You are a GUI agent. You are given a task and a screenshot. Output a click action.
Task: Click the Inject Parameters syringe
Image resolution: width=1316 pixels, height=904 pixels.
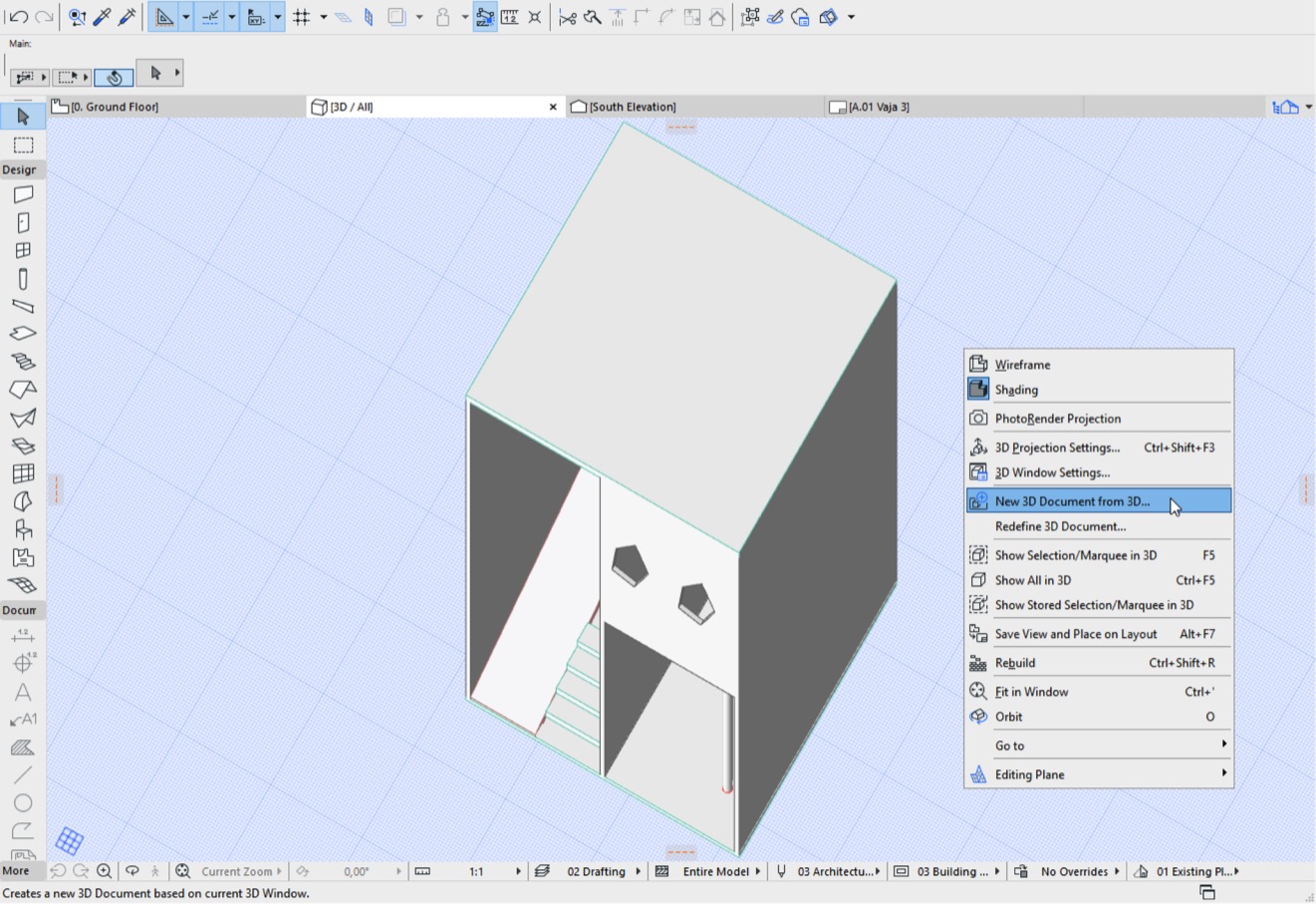click(127, 17)
